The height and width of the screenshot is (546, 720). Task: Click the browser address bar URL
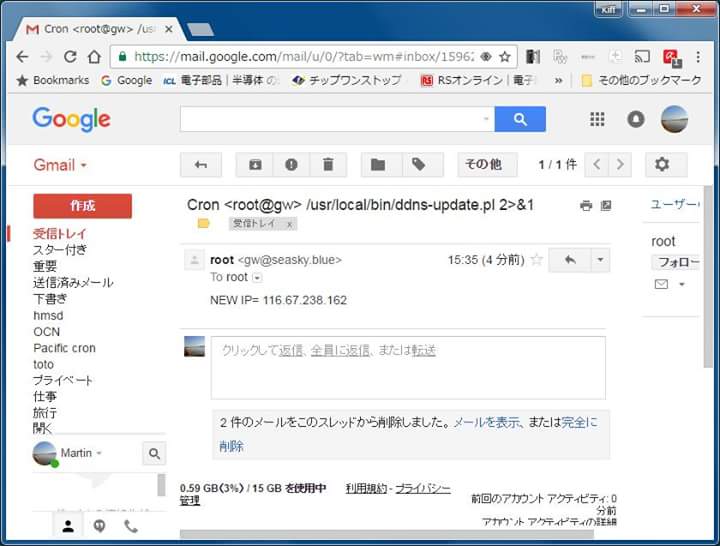304,57
